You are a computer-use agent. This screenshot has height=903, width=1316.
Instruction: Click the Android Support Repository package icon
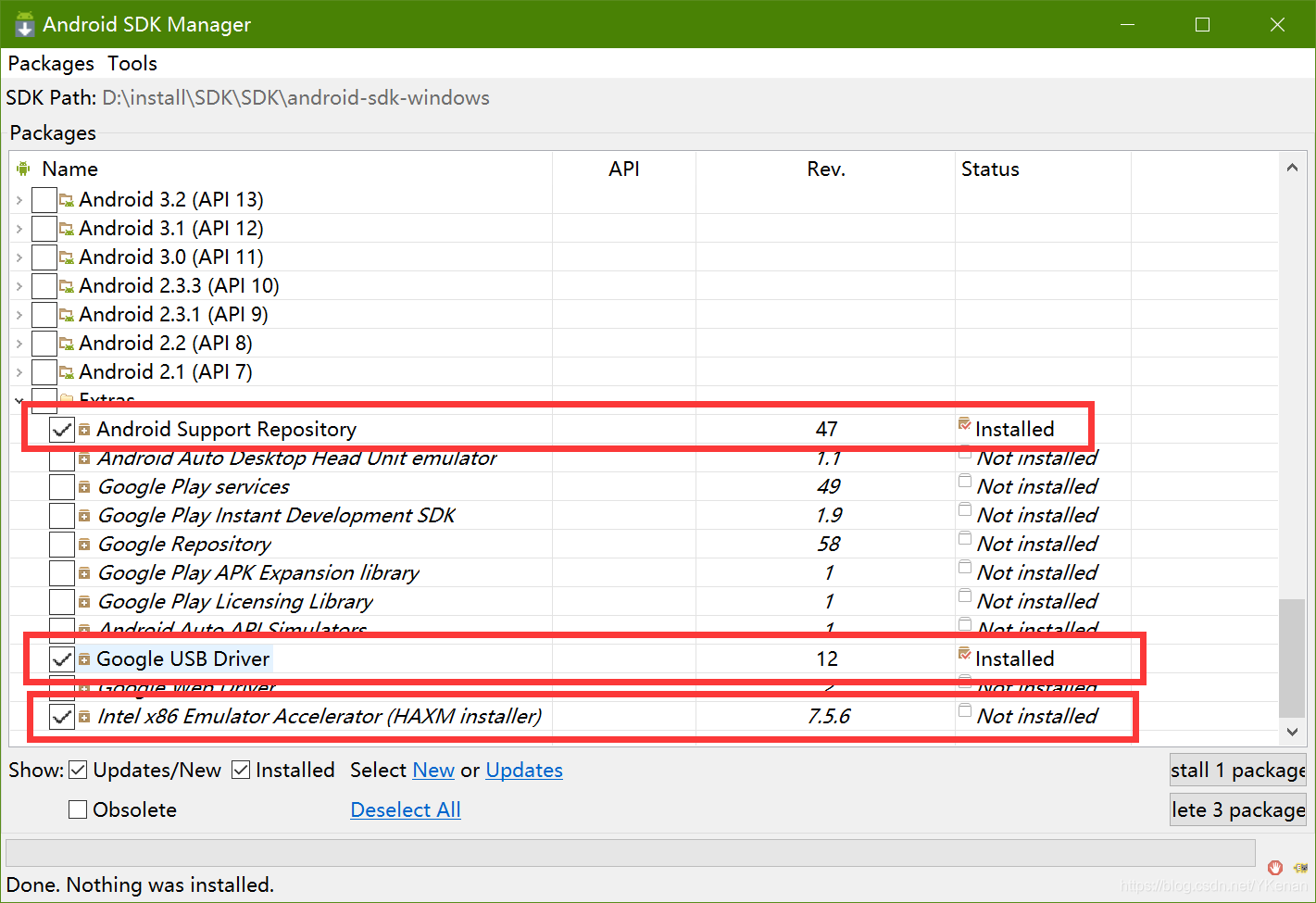pyautogui.click(x=84, y=430)
